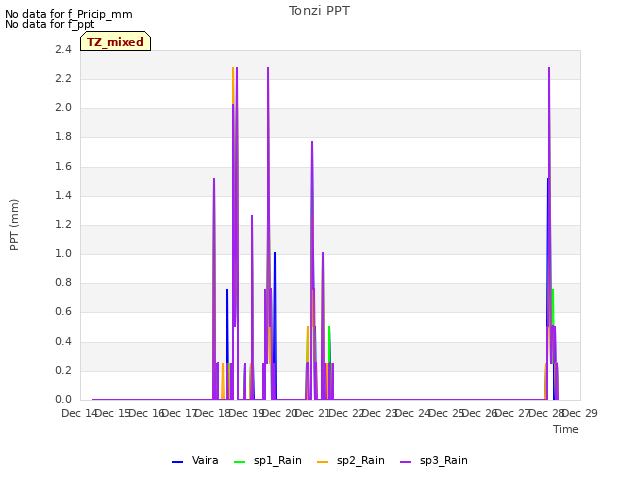Click the 'No data for f_Pricip_mm' message

click(69, 14)
